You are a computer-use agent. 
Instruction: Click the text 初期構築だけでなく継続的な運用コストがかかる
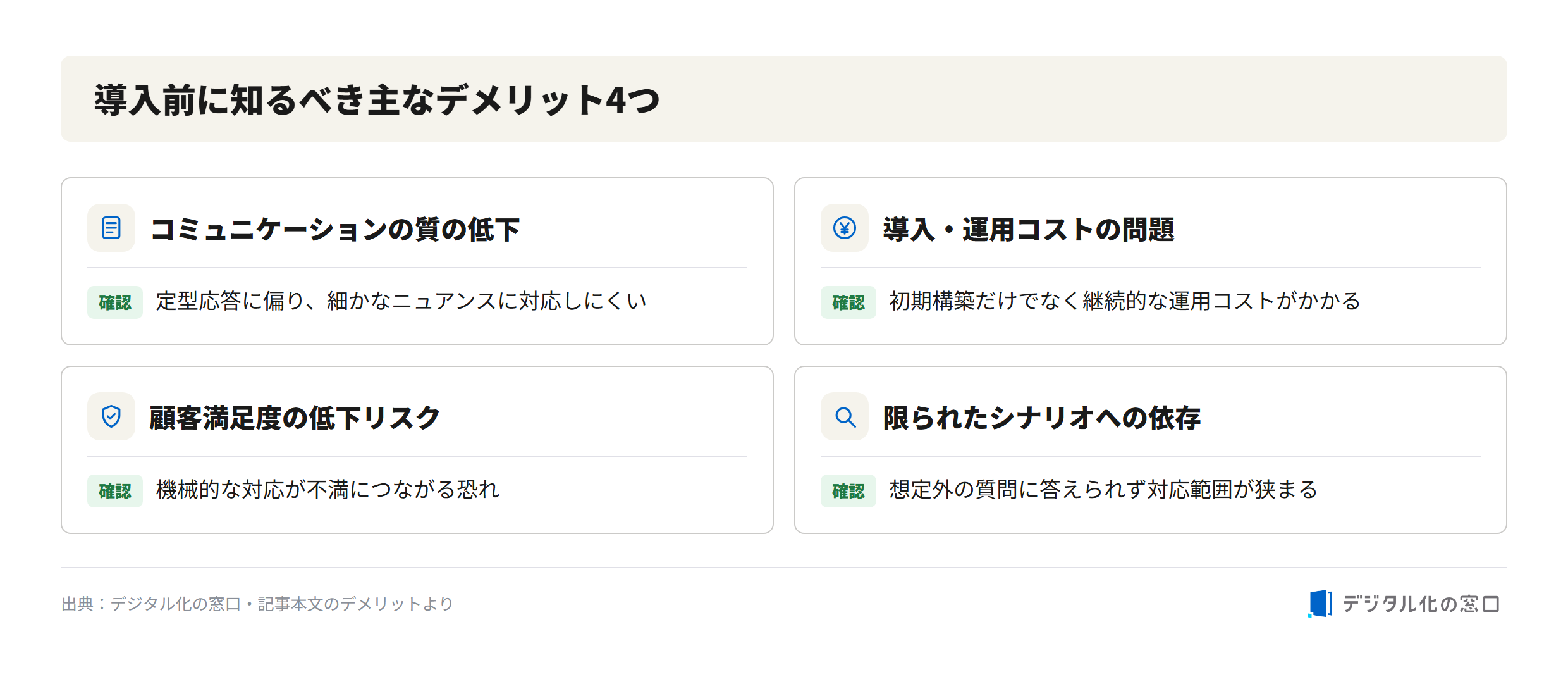pos(1125,301)
